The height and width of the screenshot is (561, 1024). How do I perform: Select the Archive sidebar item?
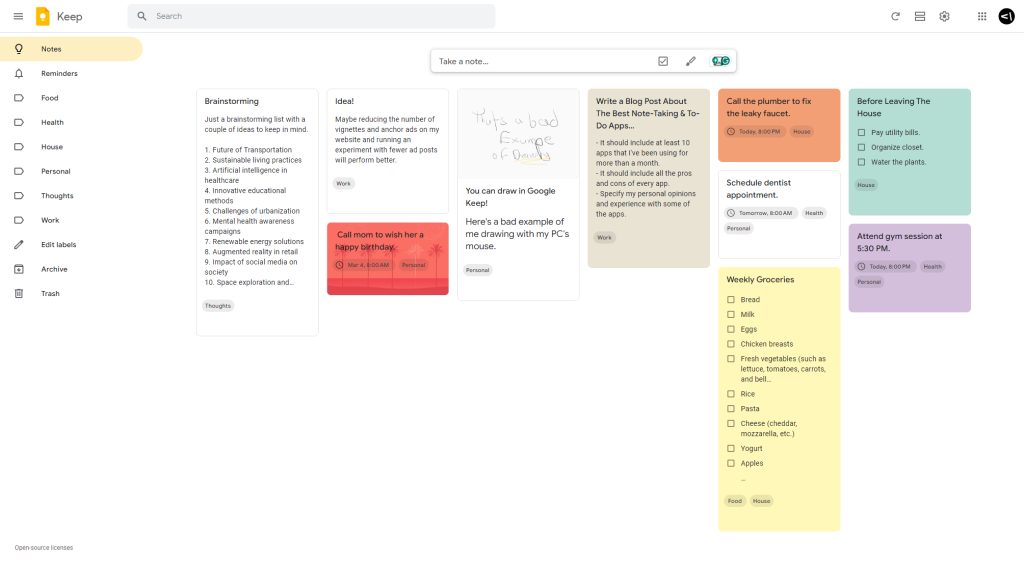tap(54, 269)
